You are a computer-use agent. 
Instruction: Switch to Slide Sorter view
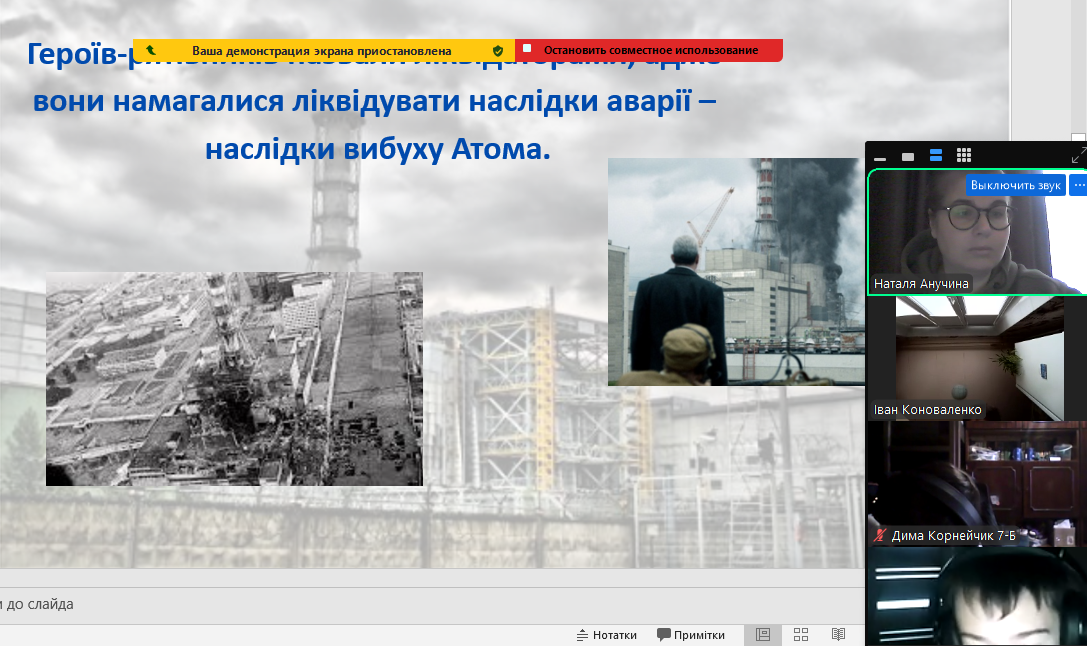coord(801,635)
